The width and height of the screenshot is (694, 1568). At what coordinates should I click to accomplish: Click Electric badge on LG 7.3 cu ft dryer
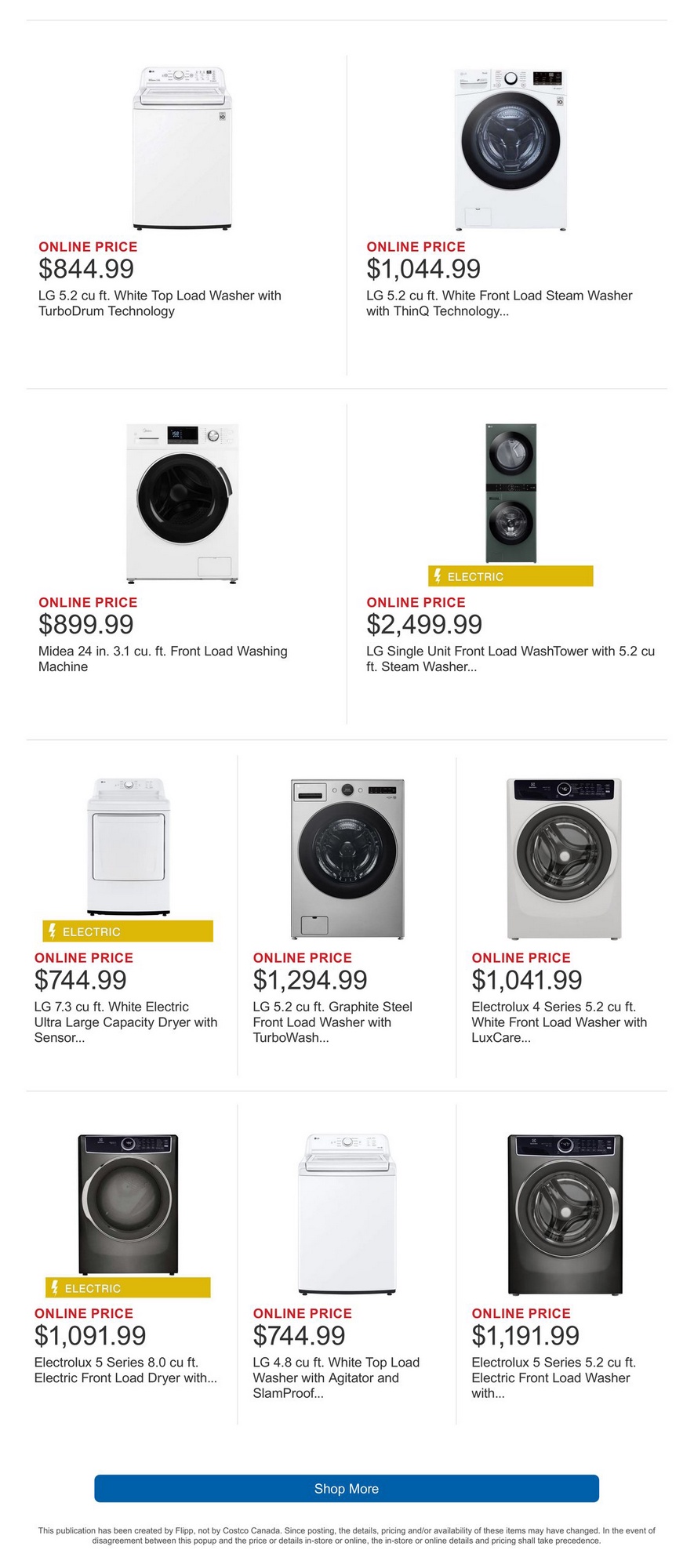(128, 931)
